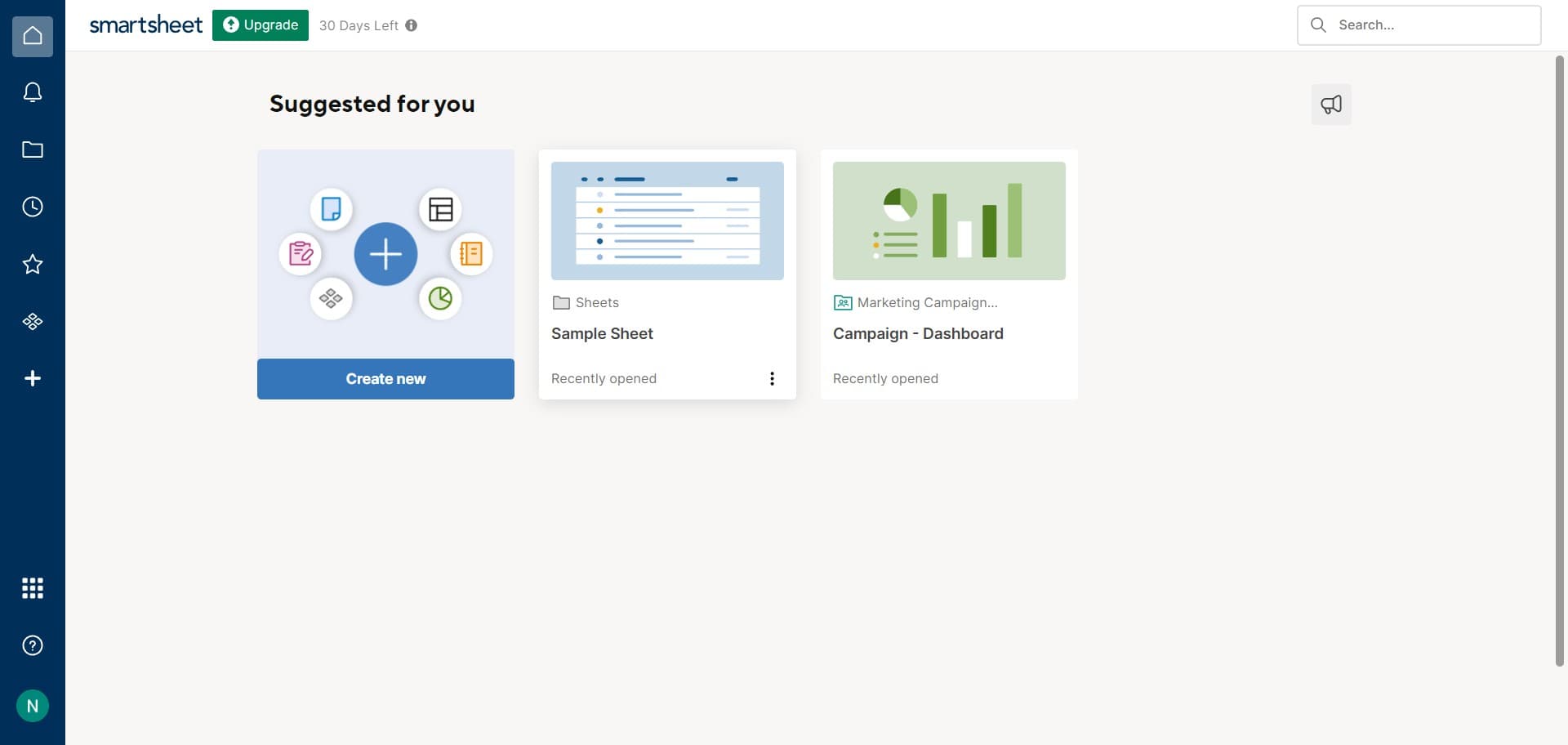Open Sample Sheet three-dot menu
Screen dimensions: 1568x745
click(772, 378)
